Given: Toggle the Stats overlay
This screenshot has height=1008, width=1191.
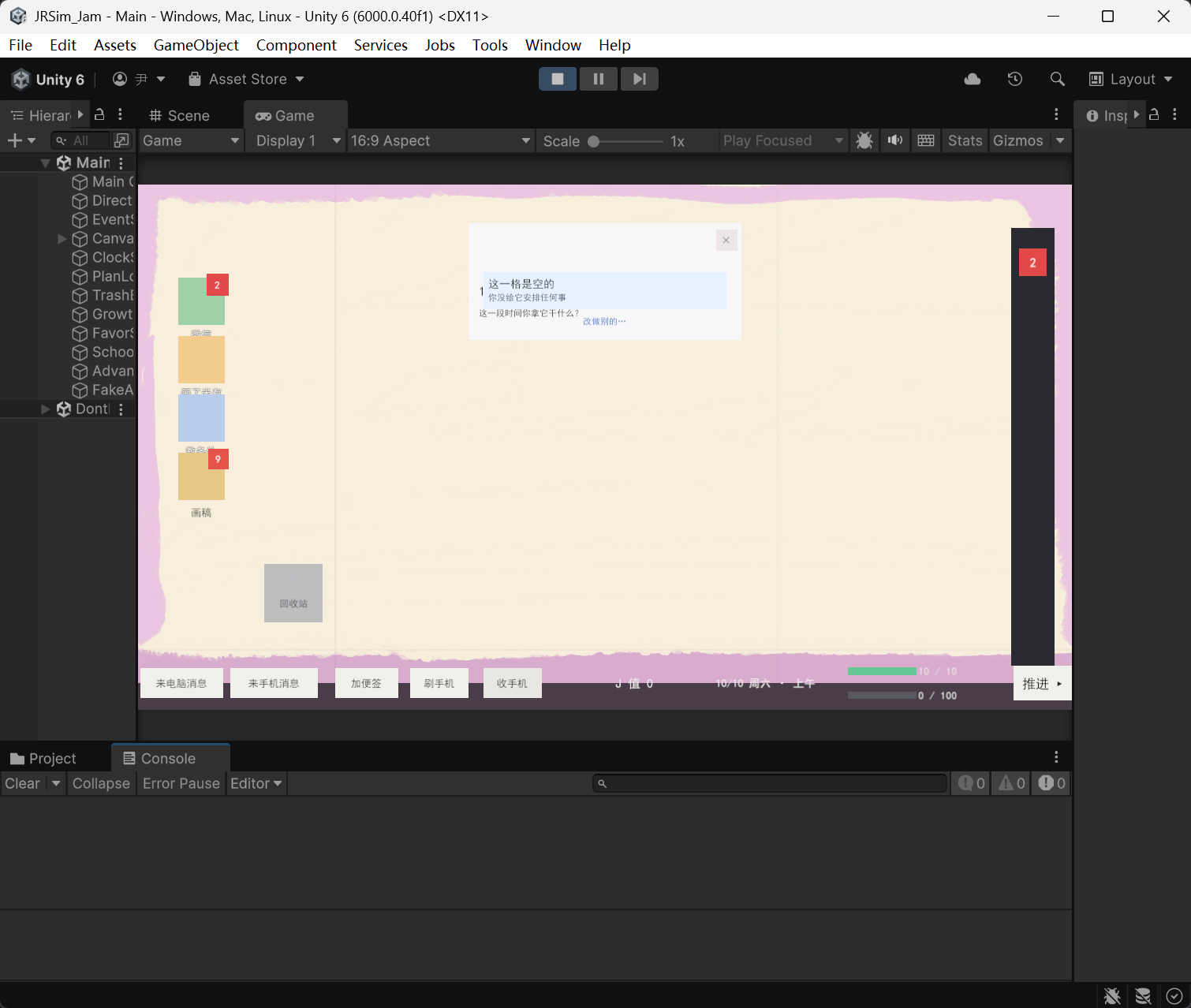Looking at the screenshot, I should [x=965, y=140].
